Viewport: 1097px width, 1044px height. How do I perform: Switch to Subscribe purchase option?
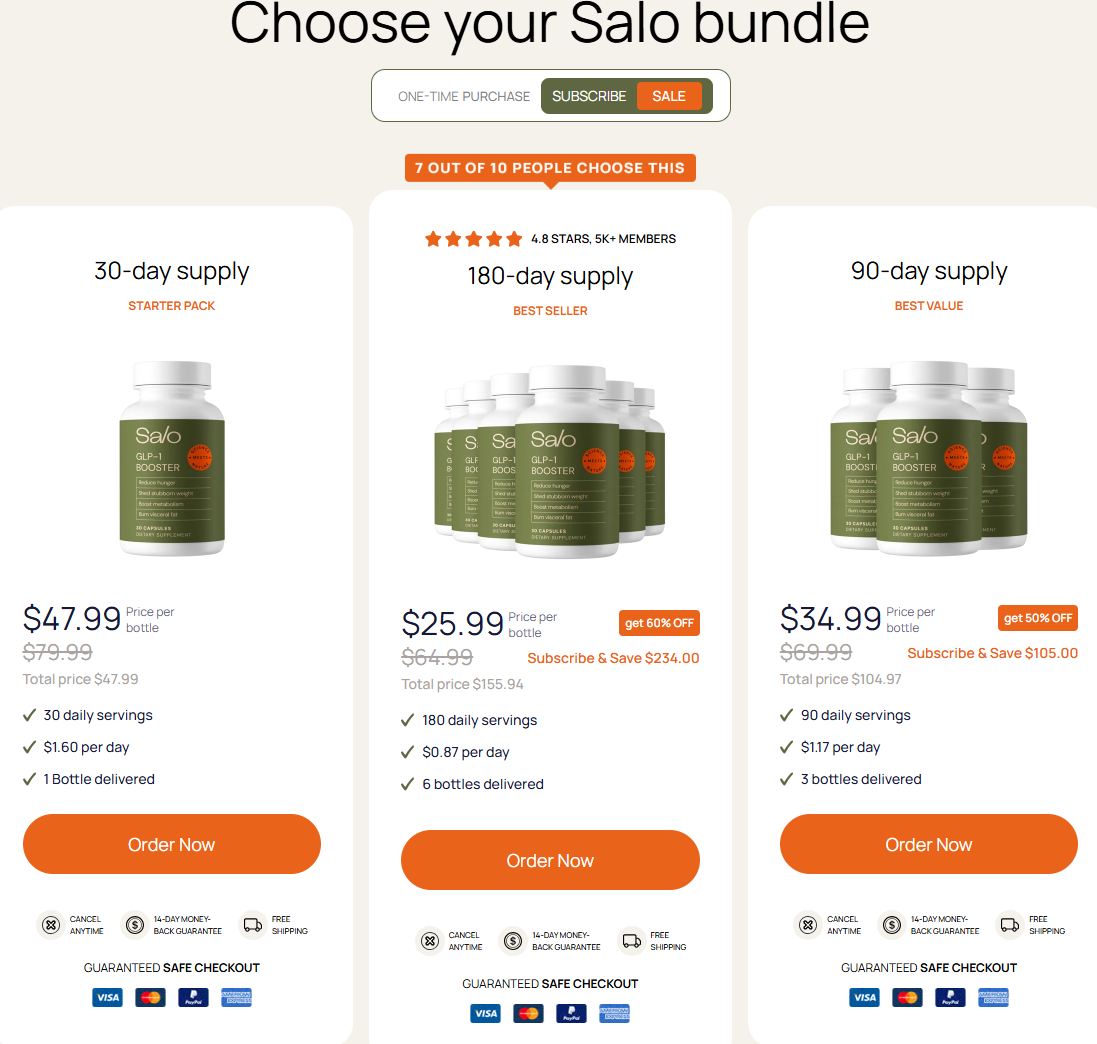point(589,96)
